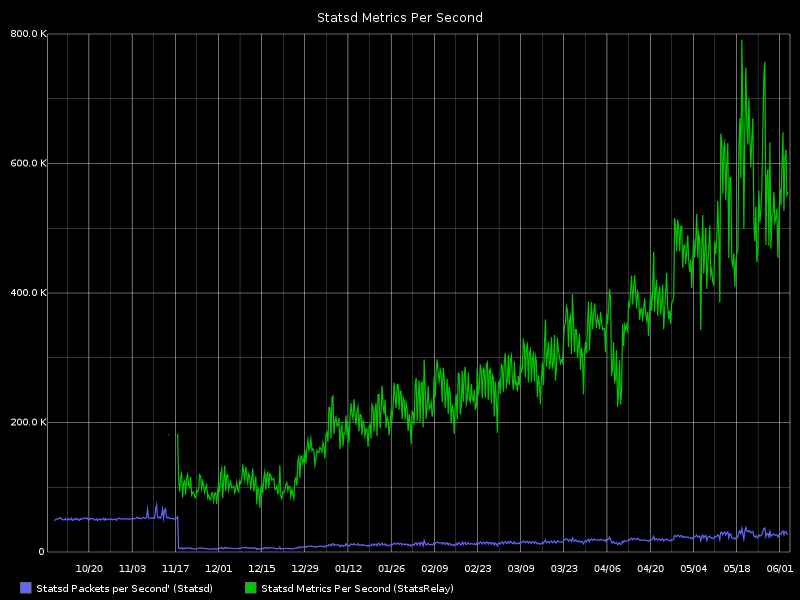Click the 0 y-axis label
Image resolution: width=800 pixels, height=600 pixels.
pyautogui.click(x=42, y=552)
